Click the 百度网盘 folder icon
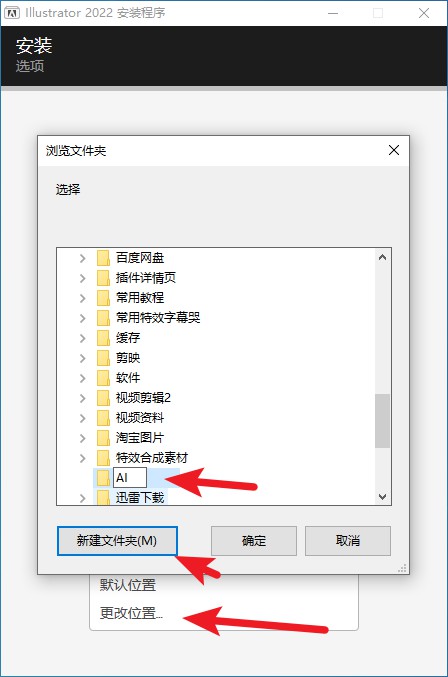The width and height of the screenshot is (448, 677). click(103, 258)
